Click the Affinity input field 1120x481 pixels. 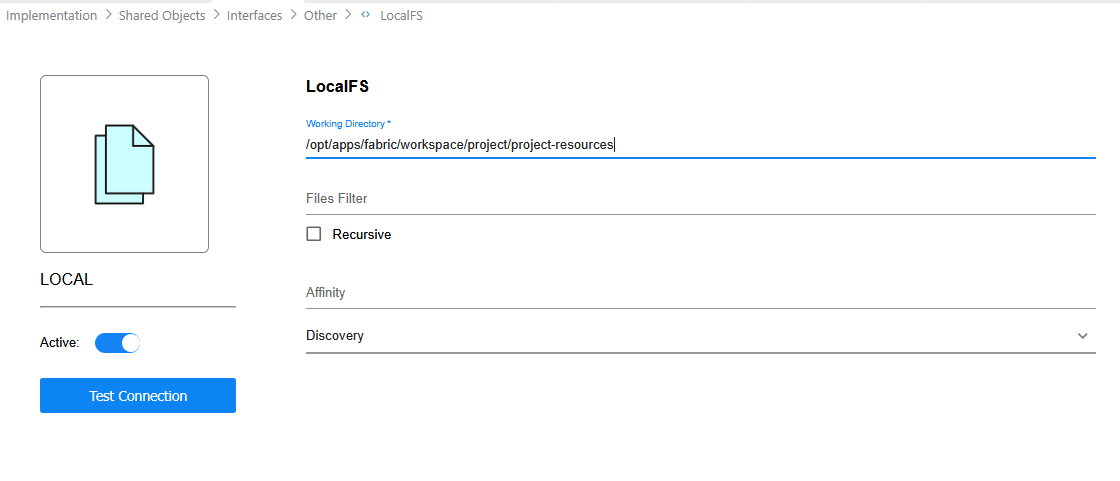coord(700,293)
